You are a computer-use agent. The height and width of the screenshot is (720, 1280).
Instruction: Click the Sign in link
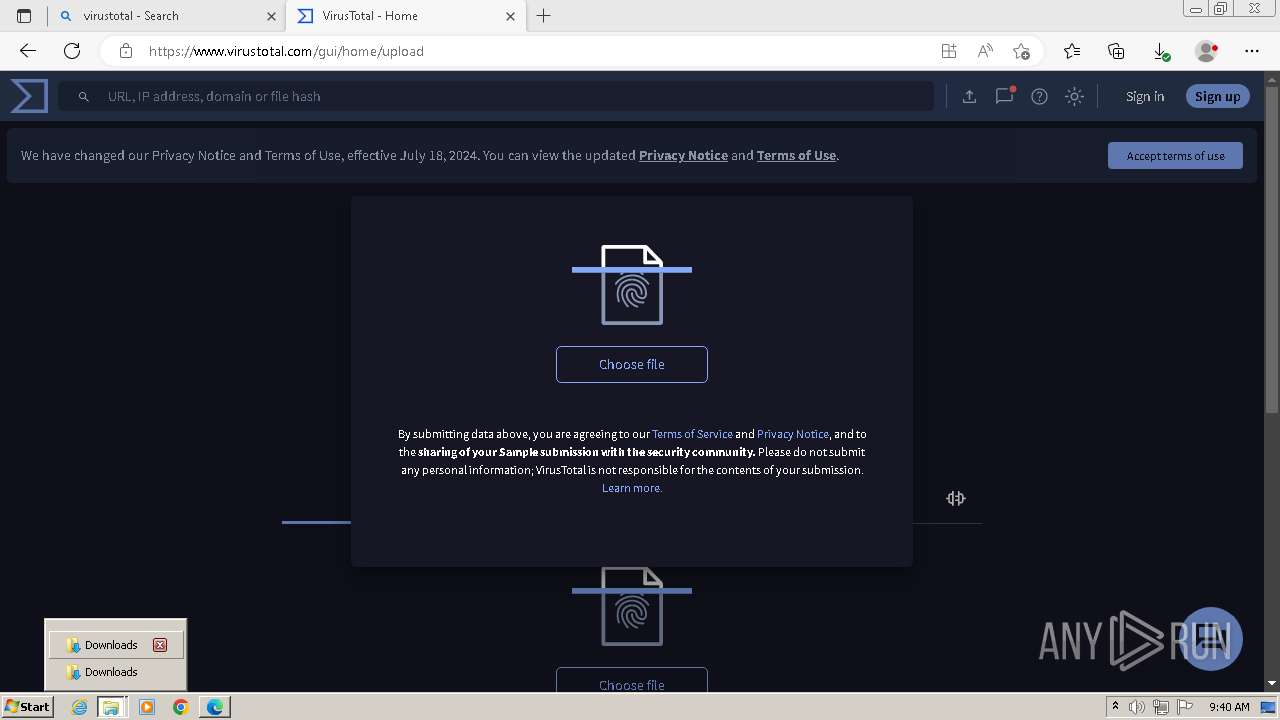tap(1145, 96)
